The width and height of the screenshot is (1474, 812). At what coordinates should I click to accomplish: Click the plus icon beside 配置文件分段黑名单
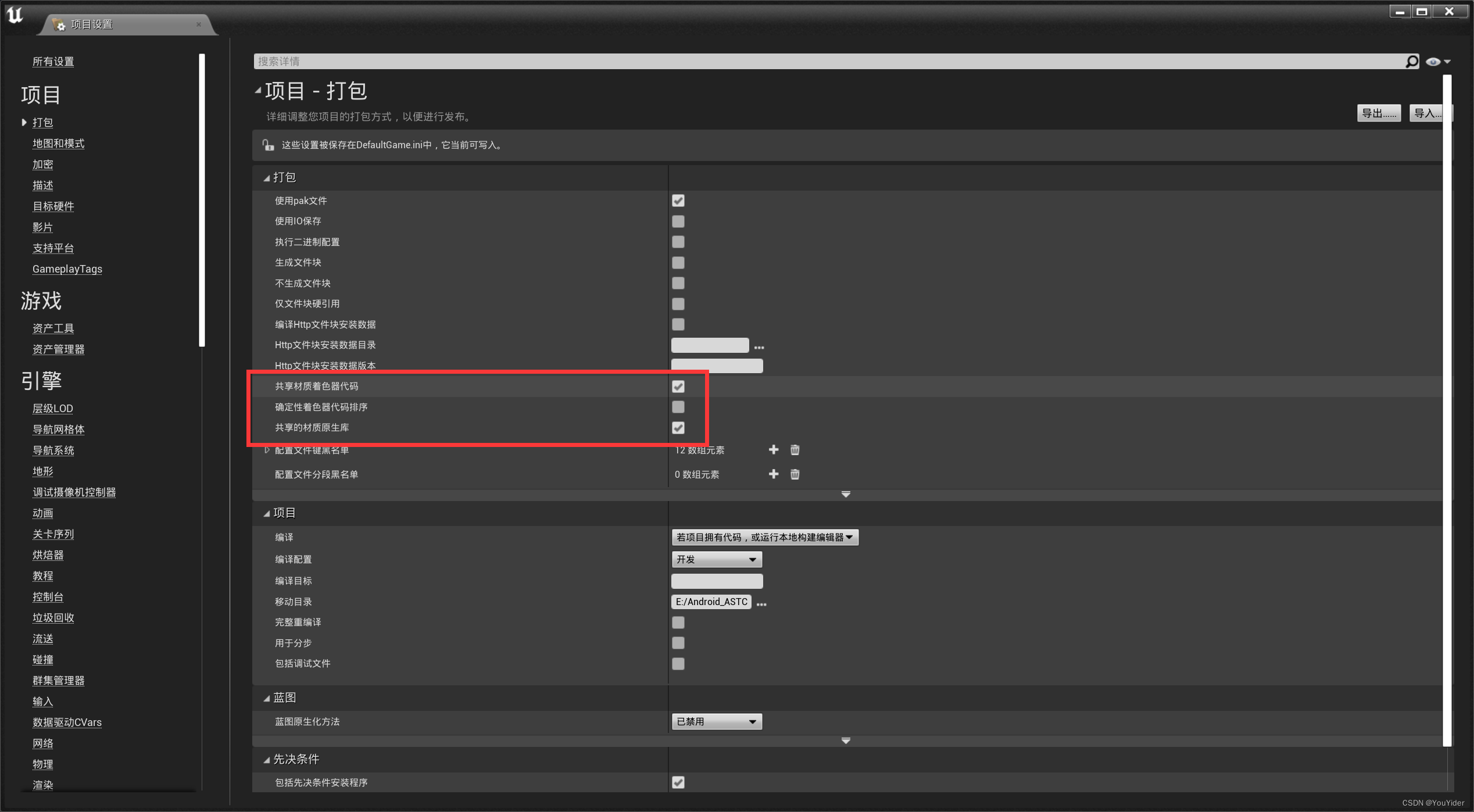pos(774,474)
